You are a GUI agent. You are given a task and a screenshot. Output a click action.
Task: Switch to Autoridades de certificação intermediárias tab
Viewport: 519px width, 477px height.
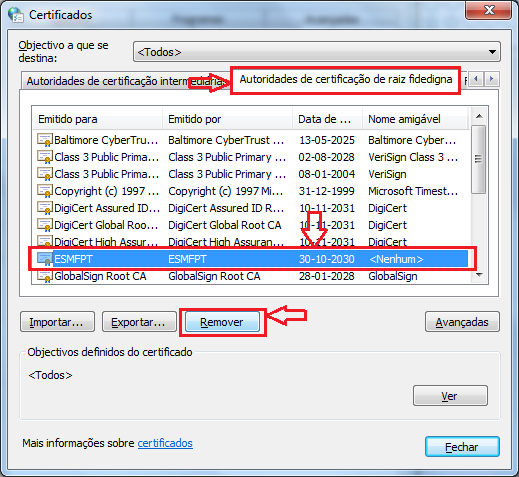pos(126,81)
